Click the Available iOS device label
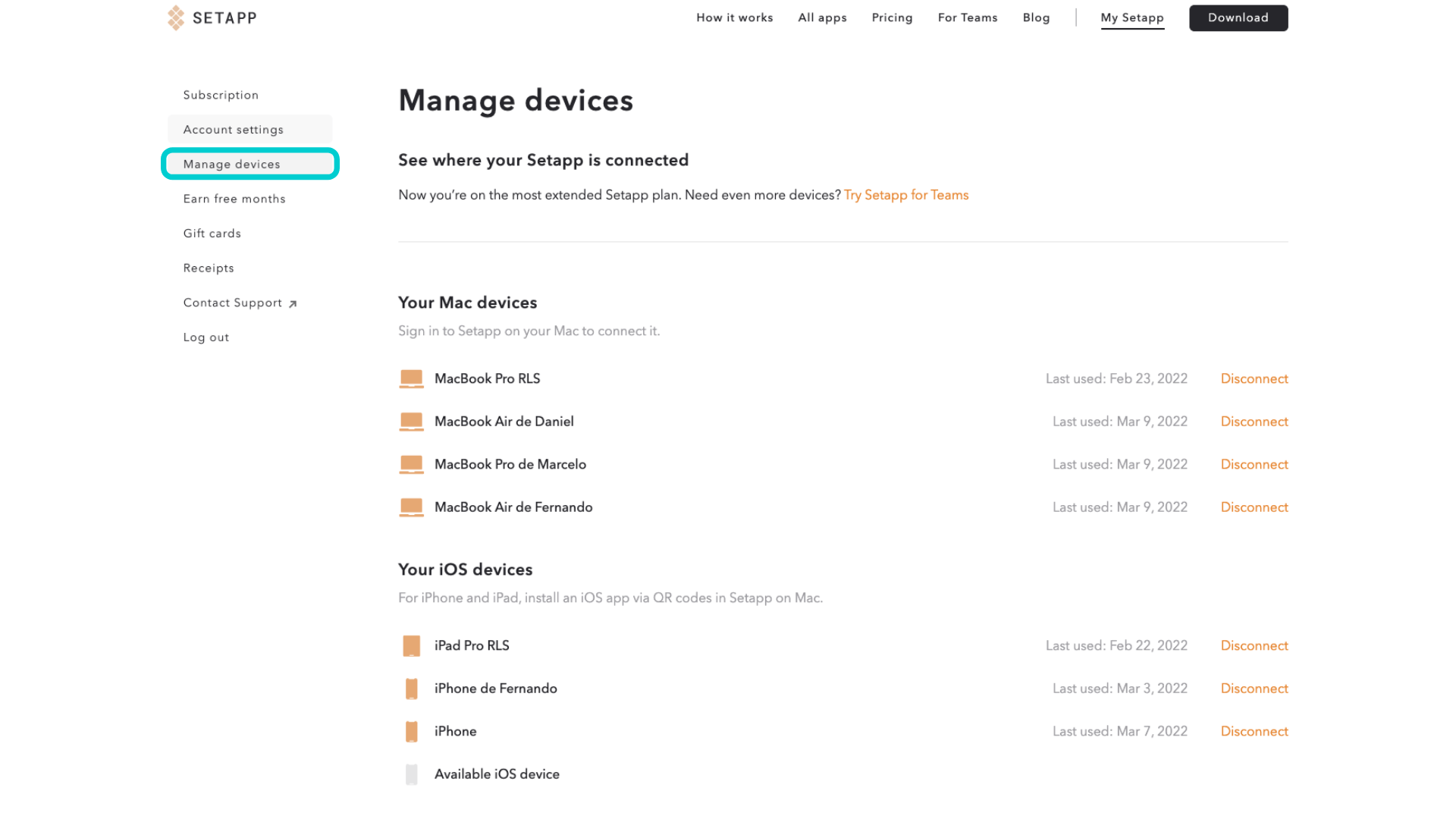This screenshot has height=819, width=1456. pos(497,774)
